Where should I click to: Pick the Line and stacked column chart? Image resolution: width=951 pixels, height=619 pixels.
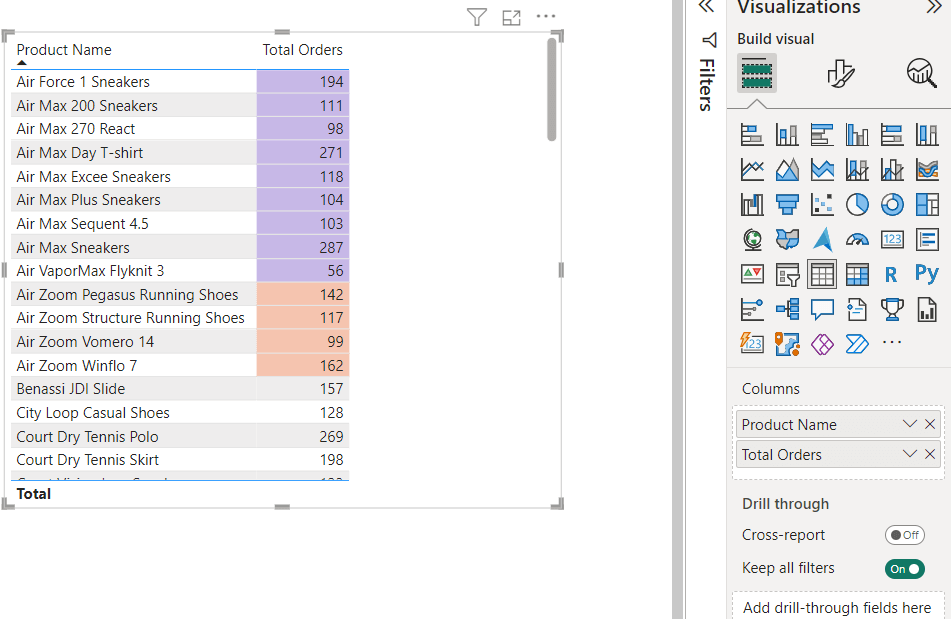[x=857, y=170]
